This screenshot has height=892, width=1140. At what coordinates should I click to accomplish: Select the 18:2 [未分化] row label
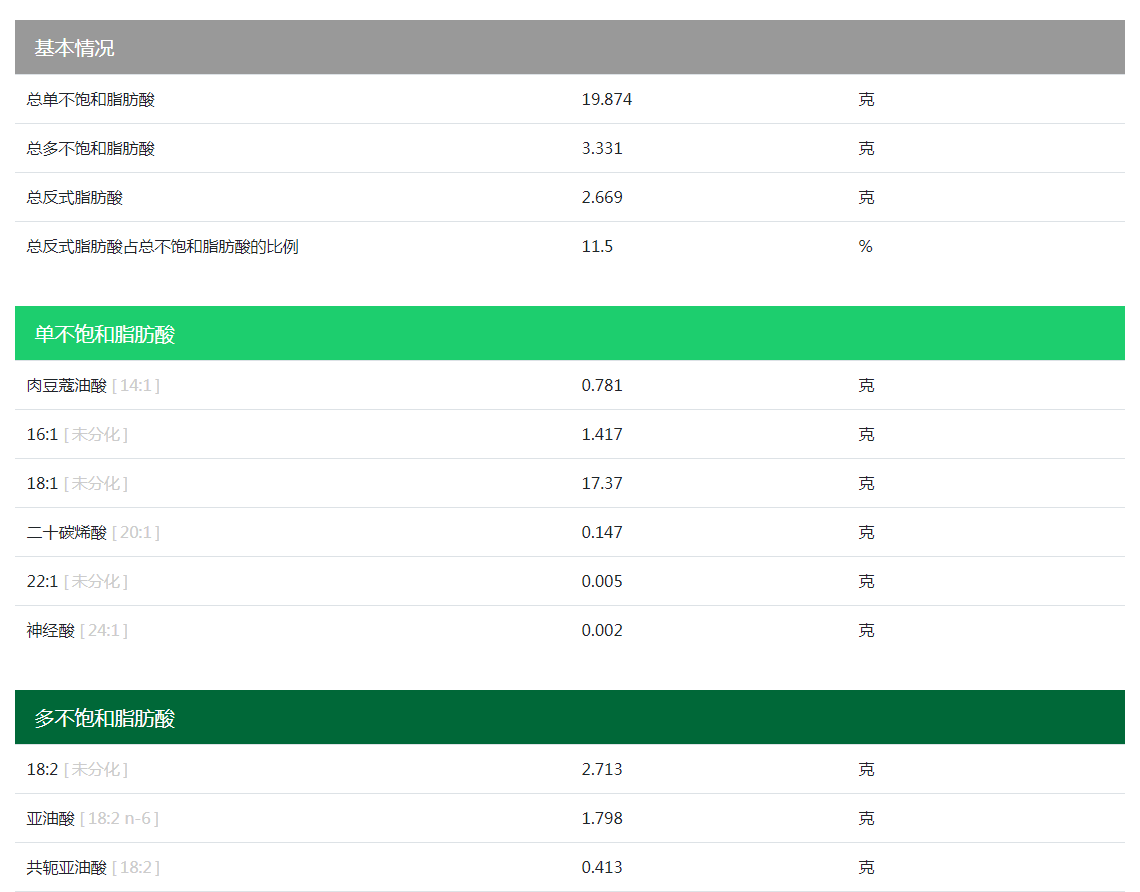coord(77,770)
